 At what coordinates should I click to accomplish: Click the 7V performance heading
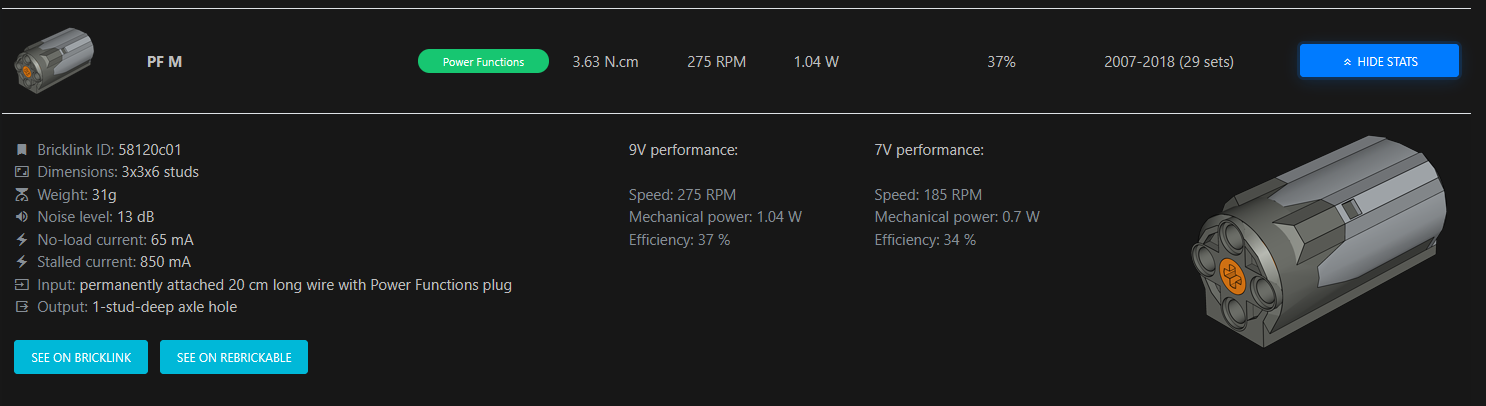(x=929, y=150)
